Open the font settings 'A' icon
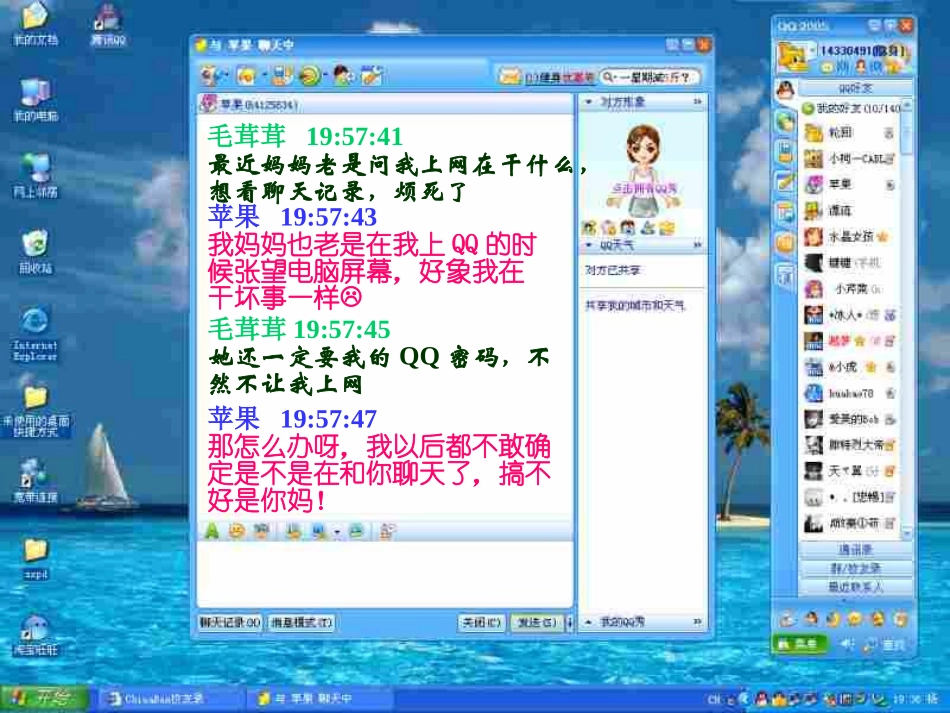Screen dimensions: 950x713 (x=211, y=531)
